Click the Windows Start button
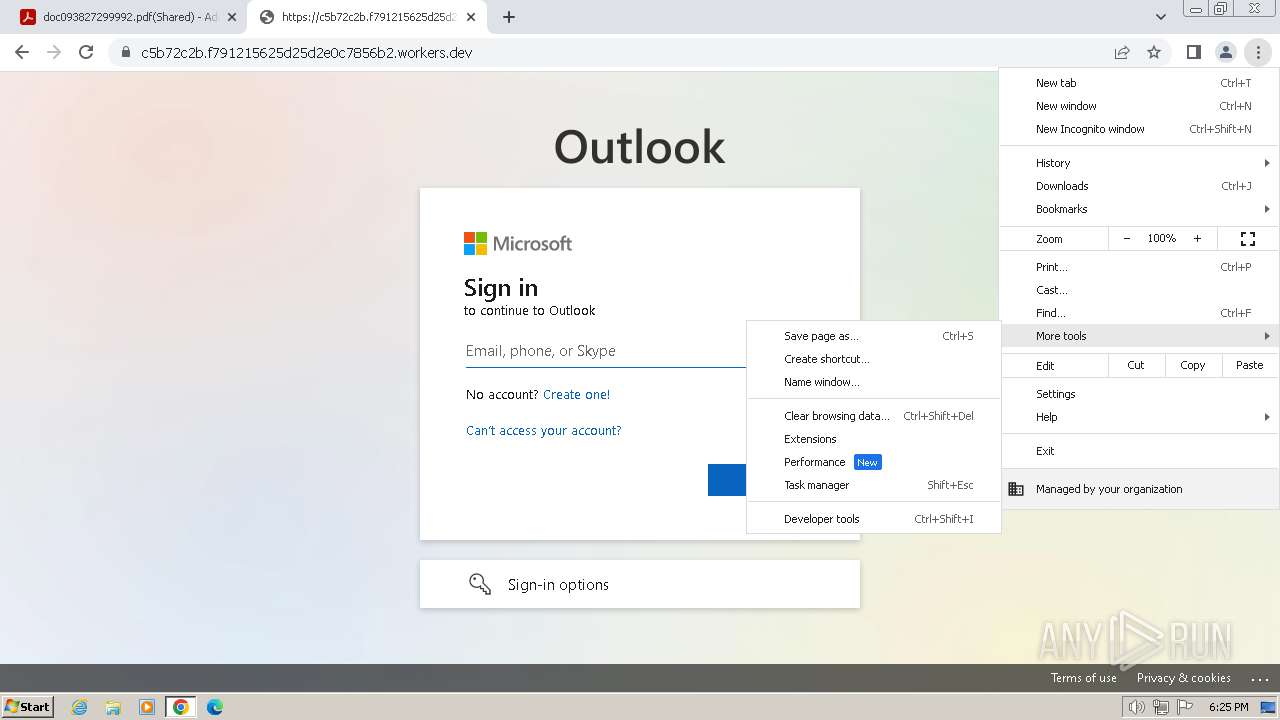 click(27, 706)
